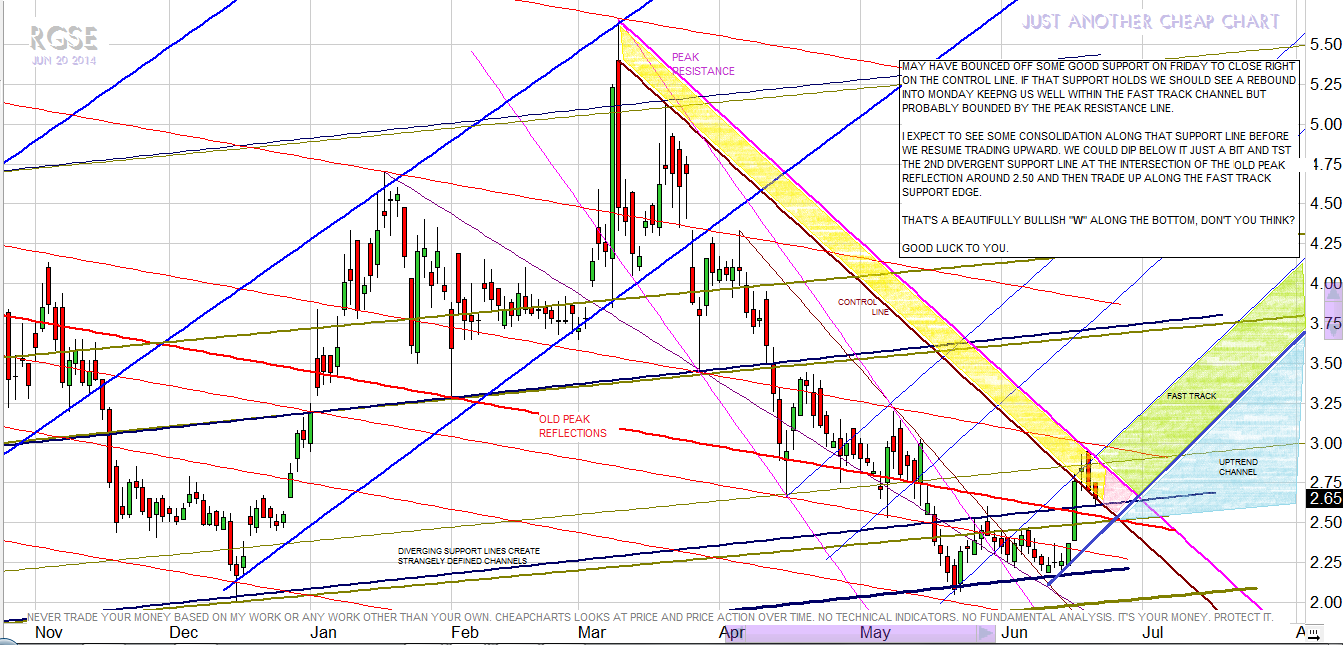The image size is (1343, 645).
Task: Select the FAST TRACK channel label
Action: coord(1191,396)
